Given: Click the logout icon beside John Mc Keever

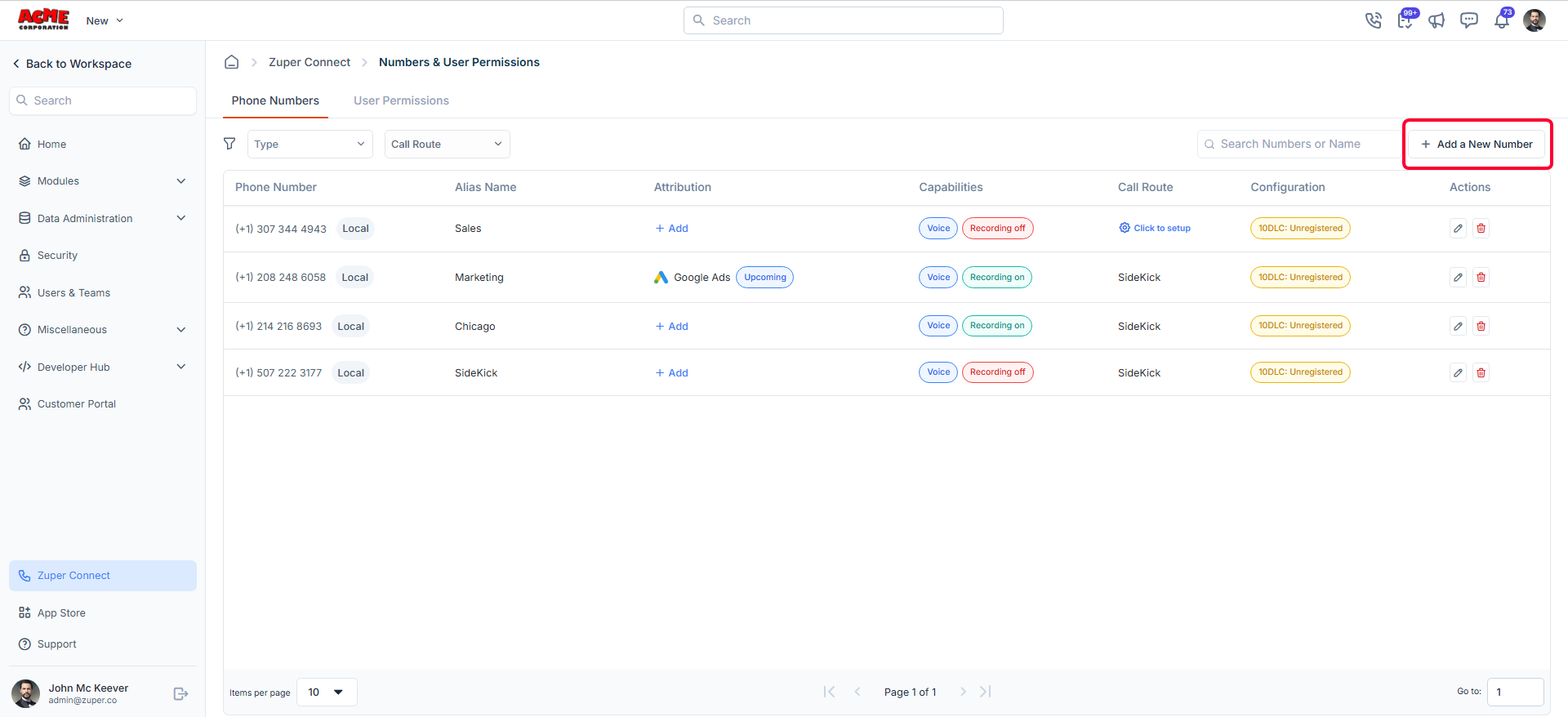Looking at the screenshot, I should tap(181, 693).
